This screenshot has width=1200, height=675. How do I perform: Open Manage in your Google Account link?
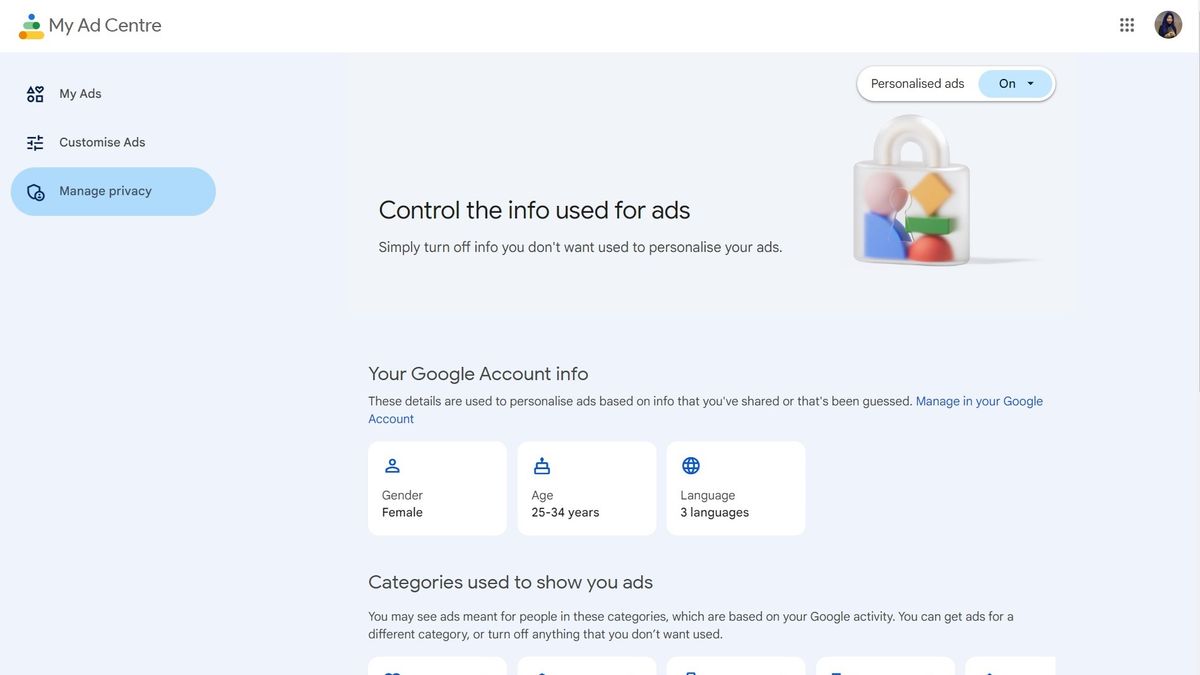[x=977, y=400]
